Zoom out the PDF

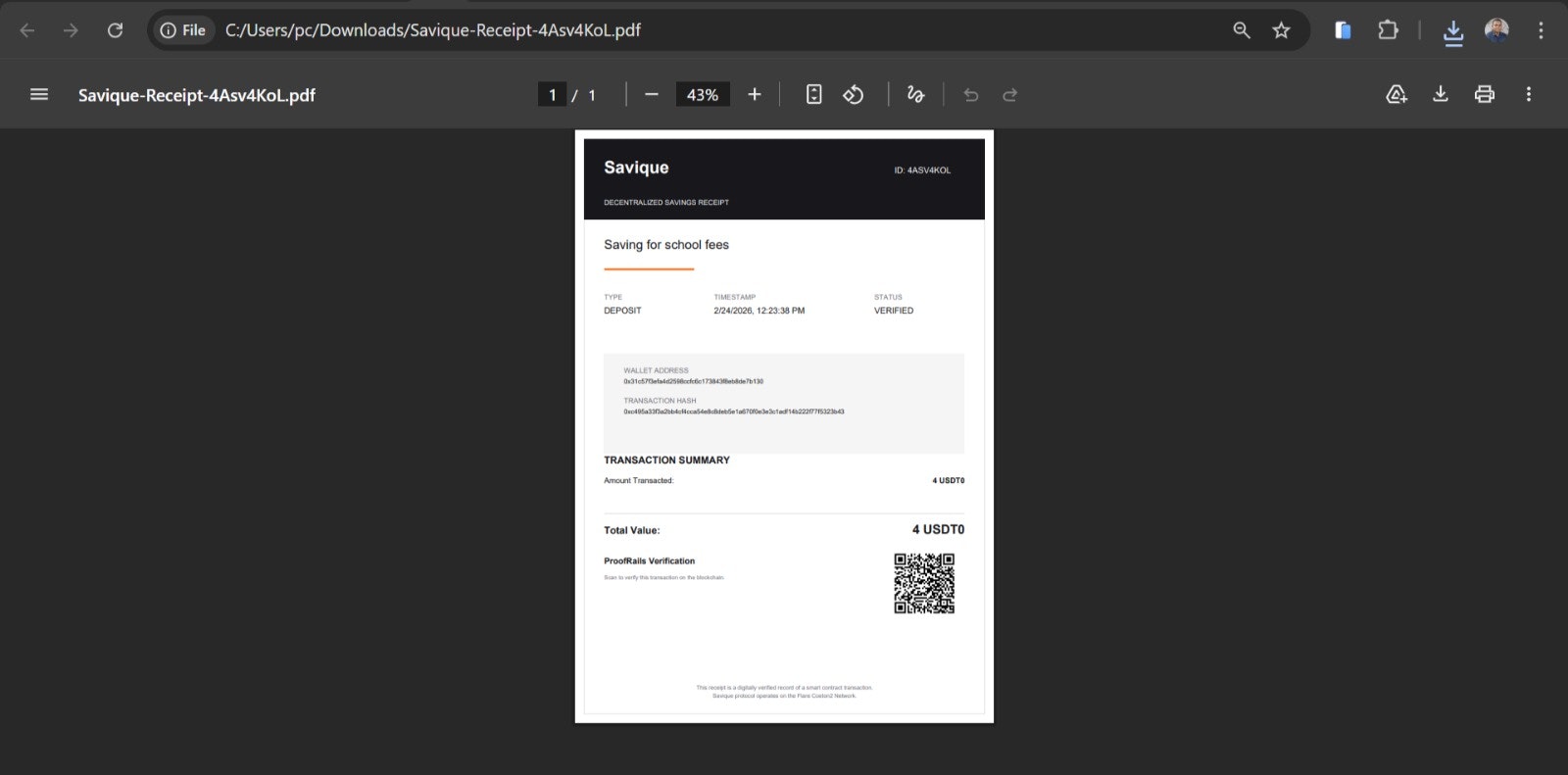652,95
